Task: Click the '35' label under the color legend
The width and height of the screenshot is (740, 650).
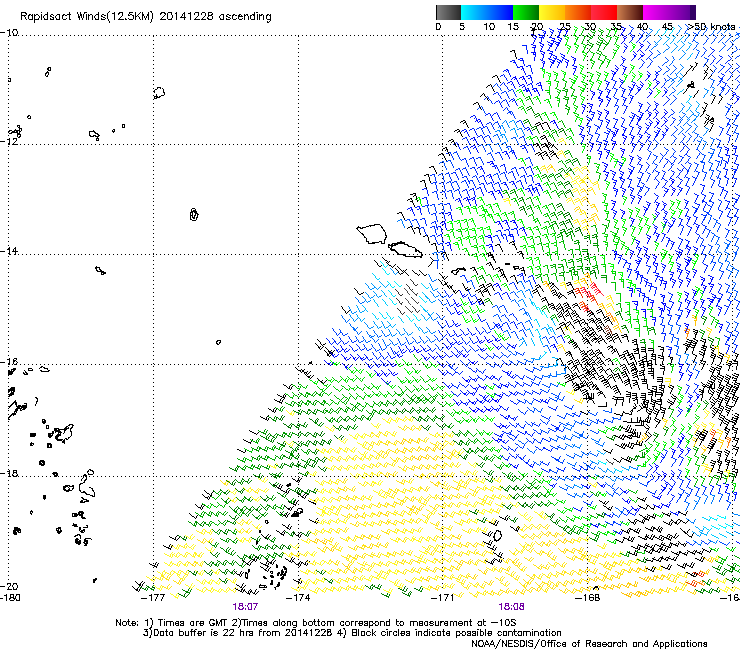Action: pyautogui.click(x=616, y=27)
